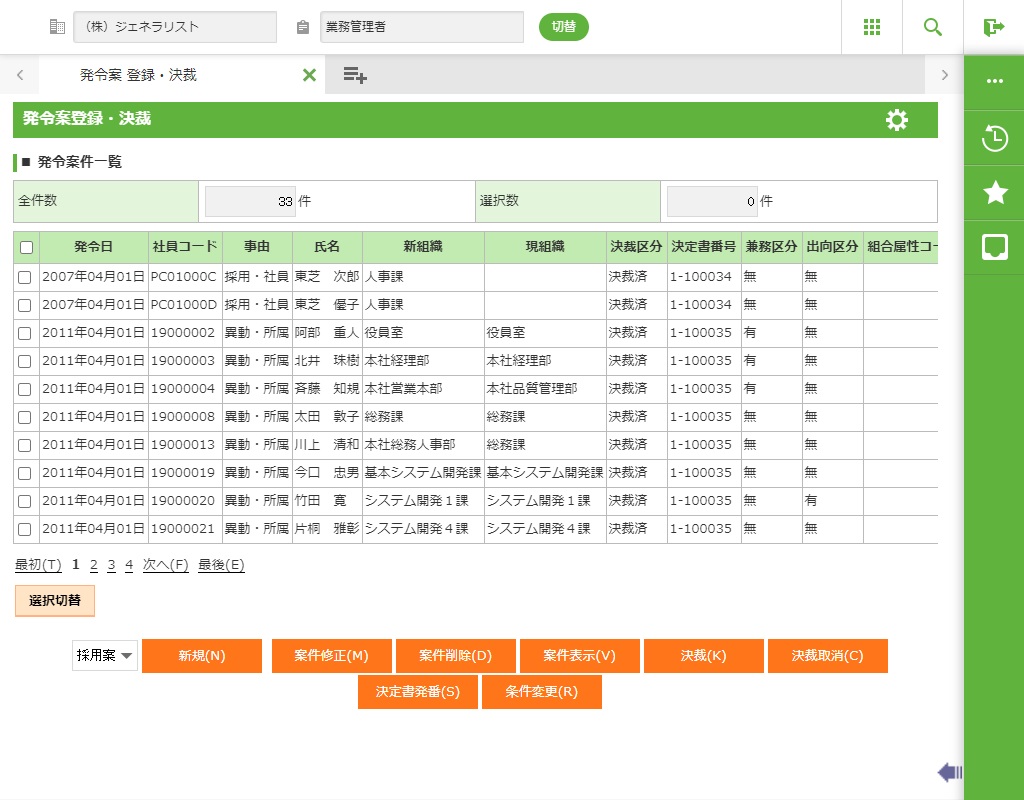The width and height of the screenshot is (1024, 800).
Task: Click the search magnifier icon
Action: [932, 27]
